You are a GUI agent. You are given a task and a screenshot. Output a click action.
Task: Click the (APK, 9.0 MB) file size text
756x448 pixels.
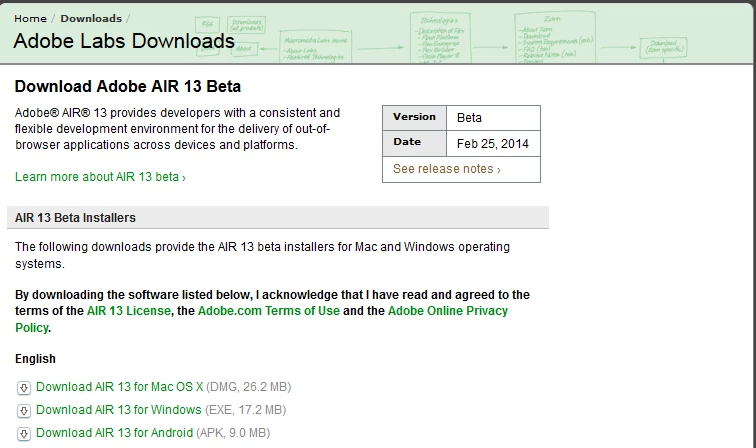coord(233,433)
